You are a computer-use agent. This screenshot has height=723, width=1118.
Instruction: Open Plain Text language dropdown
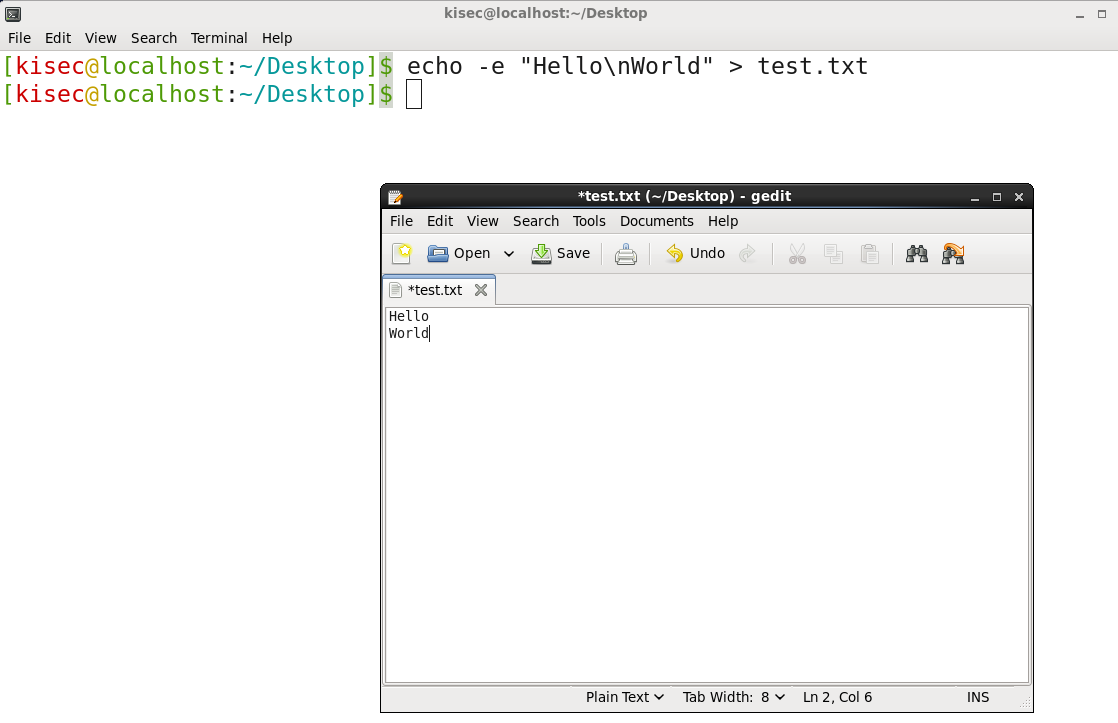625,697
